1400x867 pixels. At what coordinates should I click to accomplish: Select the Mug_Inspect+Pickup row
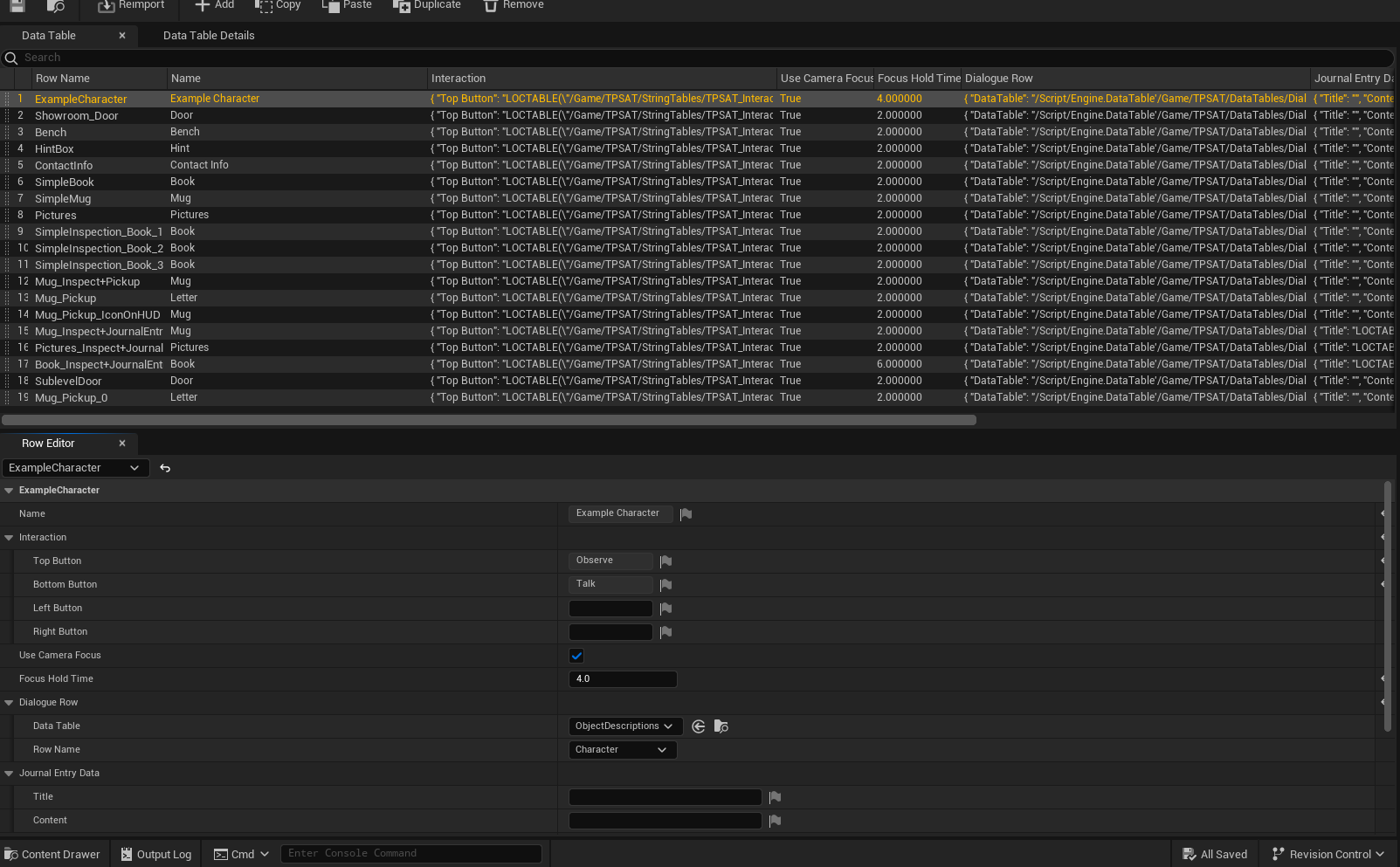[x=699, y=281]
